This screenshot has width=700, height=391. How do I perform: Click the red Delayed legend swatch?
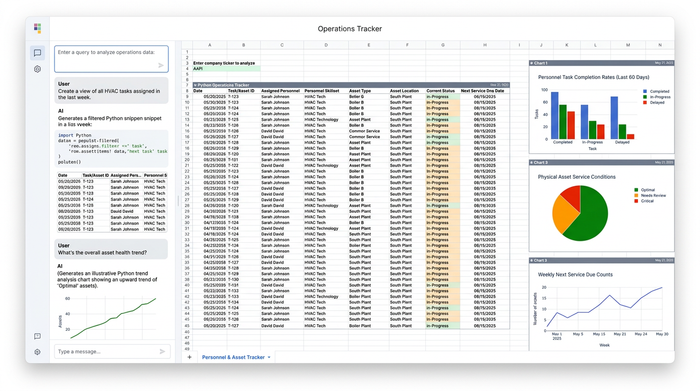tap(645, 102)
